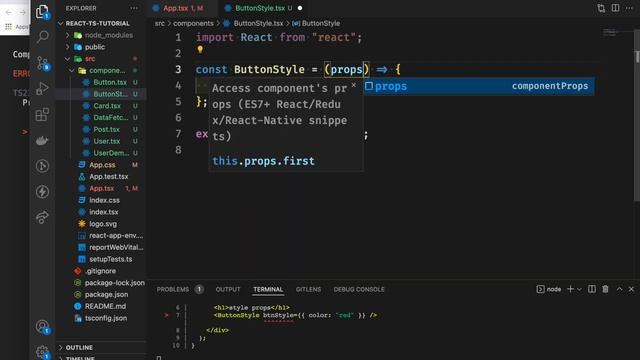The image size is (640, 360).
Task: Open the Accounts icon in activity bar
Action: pyautogui.click(x=42, y=327)
